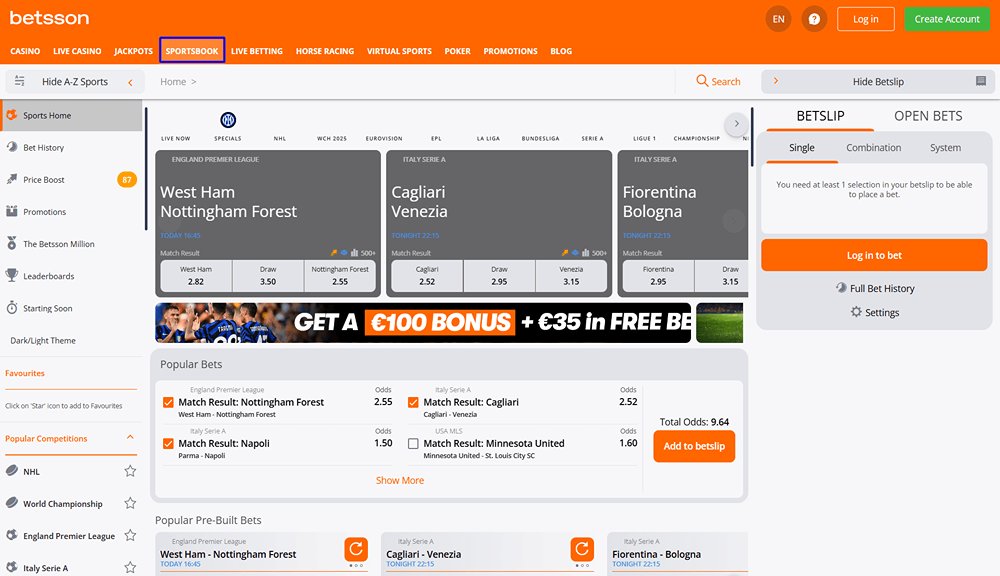The height and width of the screenshot is (576, 1000).
Task: Click the Hide Betslip chevron arrow
Action: pyautogui.click(x=776, y=81)
